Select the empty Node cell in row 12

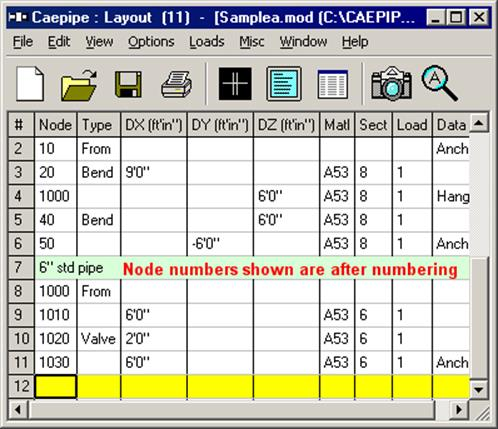click(56, 387)
